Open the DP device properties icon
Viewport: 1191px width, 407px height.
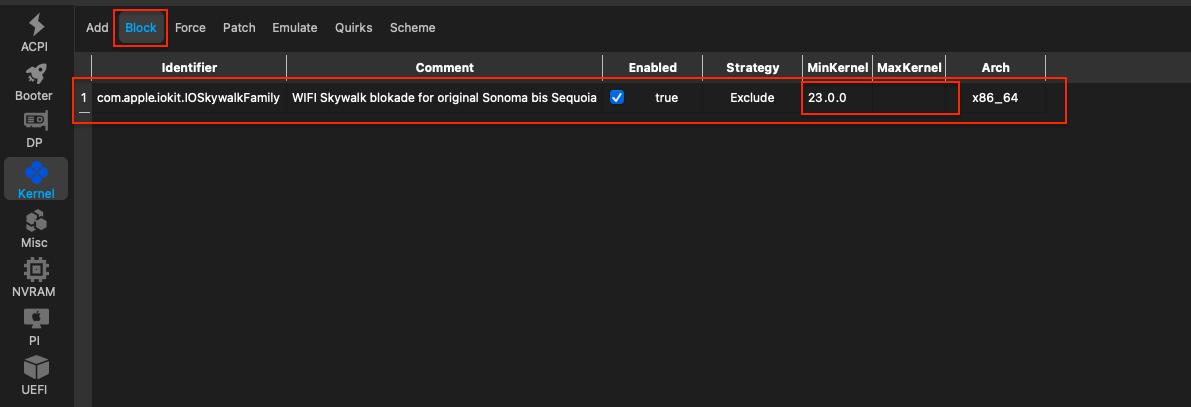point(35,123)
